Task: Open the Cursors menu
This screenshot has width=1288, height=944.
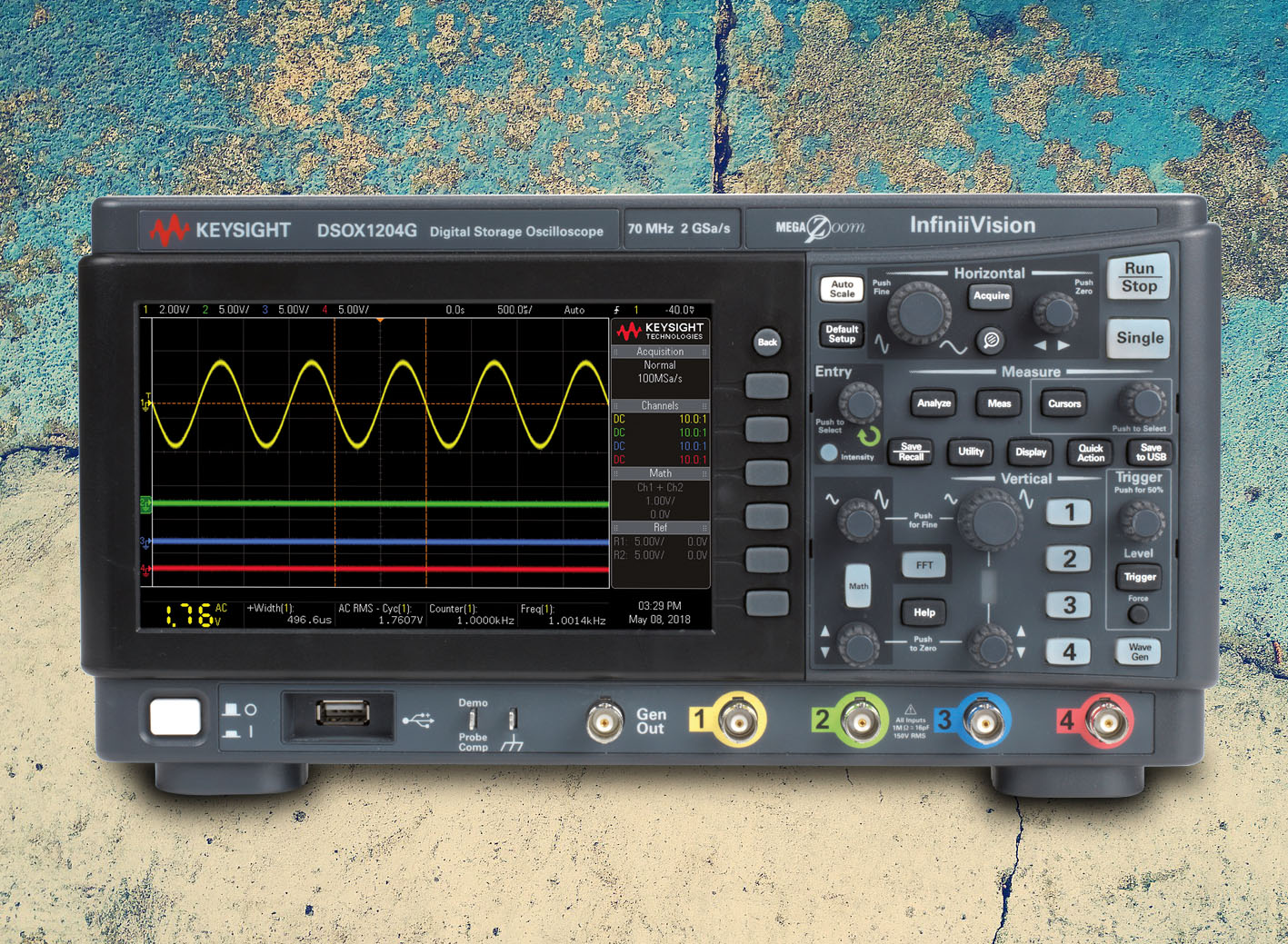Action: (1064, 403)
